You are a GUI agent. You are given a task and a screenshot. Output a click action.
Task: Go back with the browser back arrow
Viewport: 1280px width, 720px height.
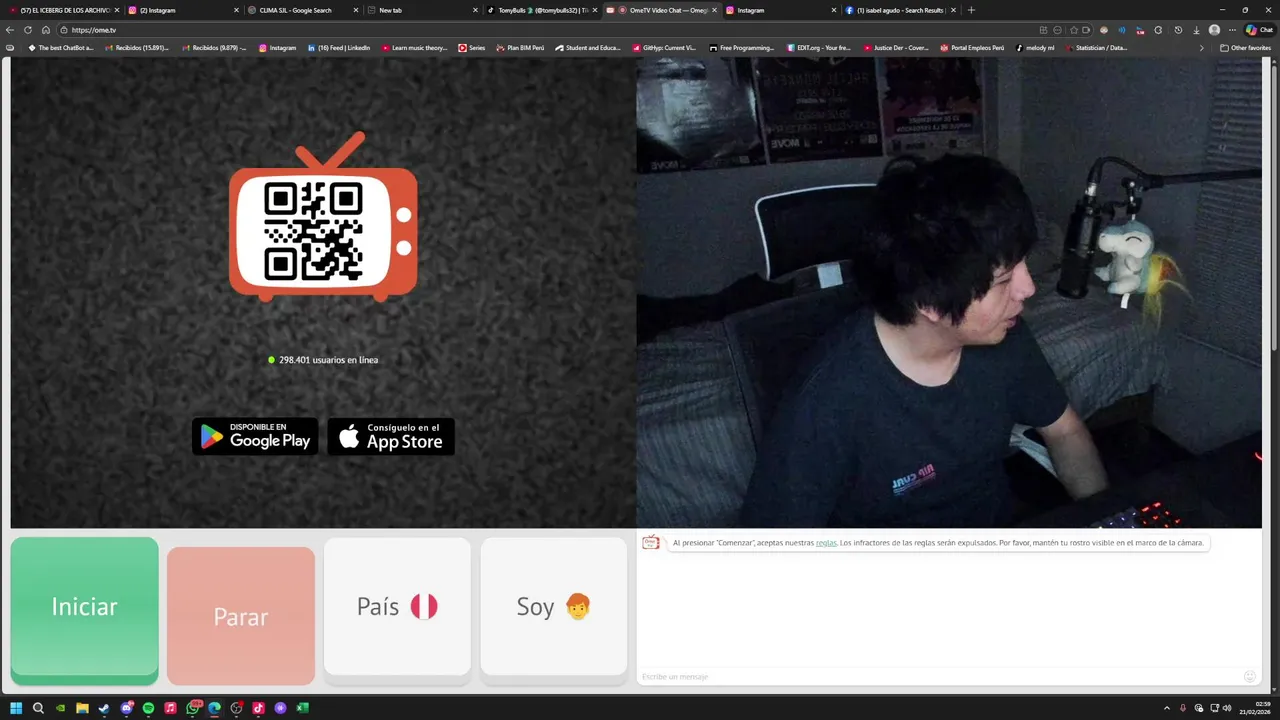click(10, 30)
